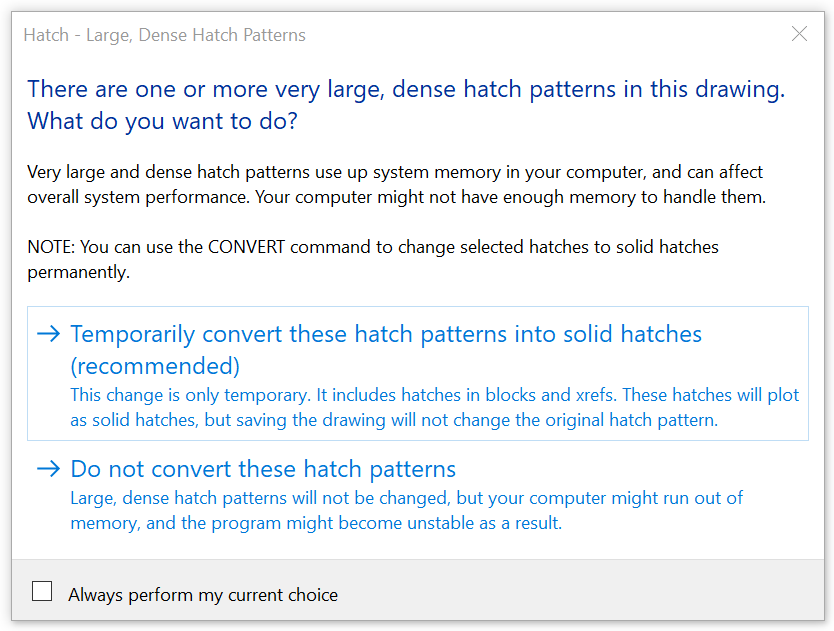834x631 pixels.
Task: Enable the Always perform my current choice checkbox
Action: click(x=42, y=592)
